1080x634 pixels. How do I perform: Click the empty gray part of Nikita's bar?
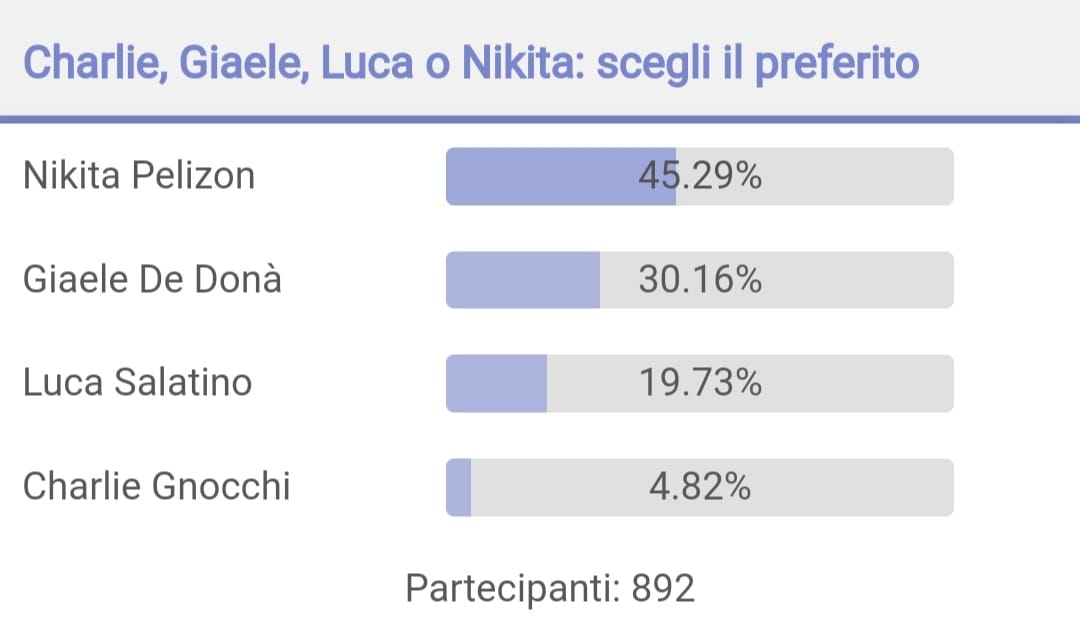point(815,176)
